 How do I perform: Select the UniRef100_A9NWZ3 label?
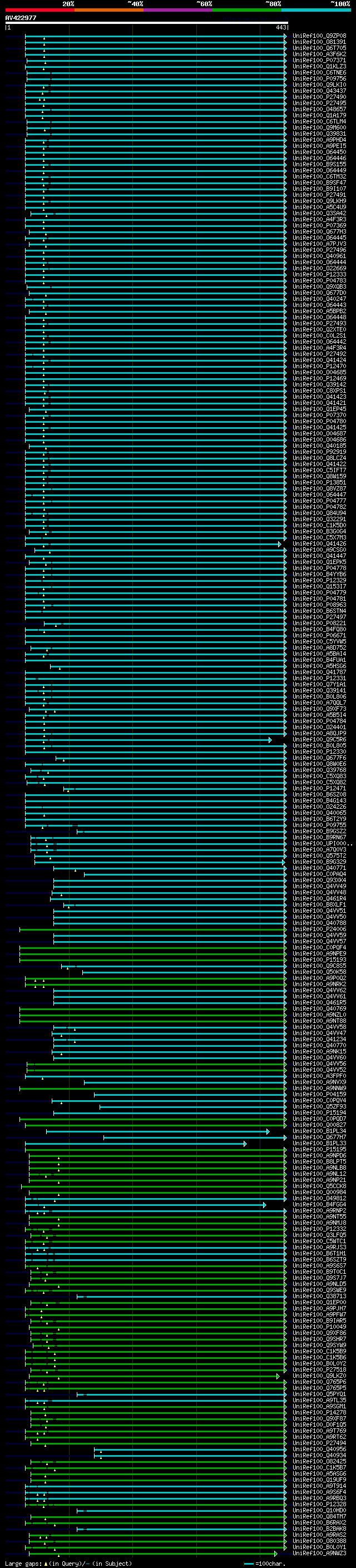319,1553
